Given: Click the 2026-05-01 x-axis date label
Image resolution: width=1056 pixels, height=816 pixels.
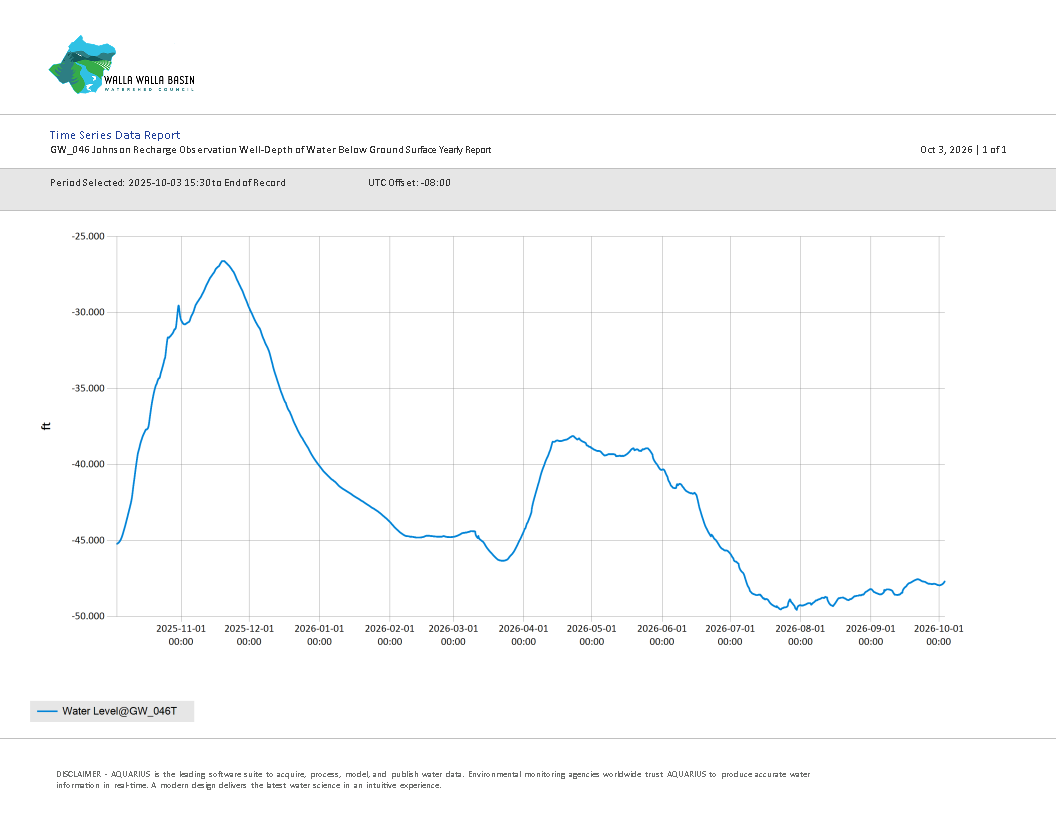Looking at the screenshot, I should click(x=592, y=635).
